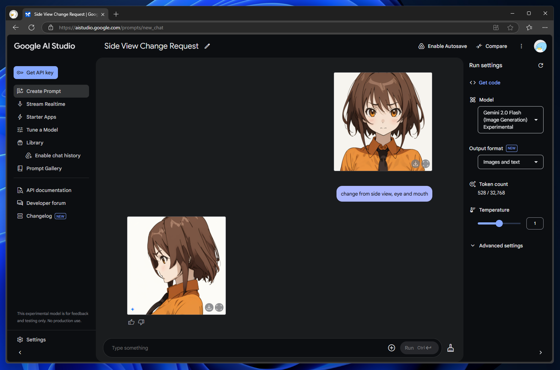
Task: Reset run settings with refresh icon
Action: (540, 65)
